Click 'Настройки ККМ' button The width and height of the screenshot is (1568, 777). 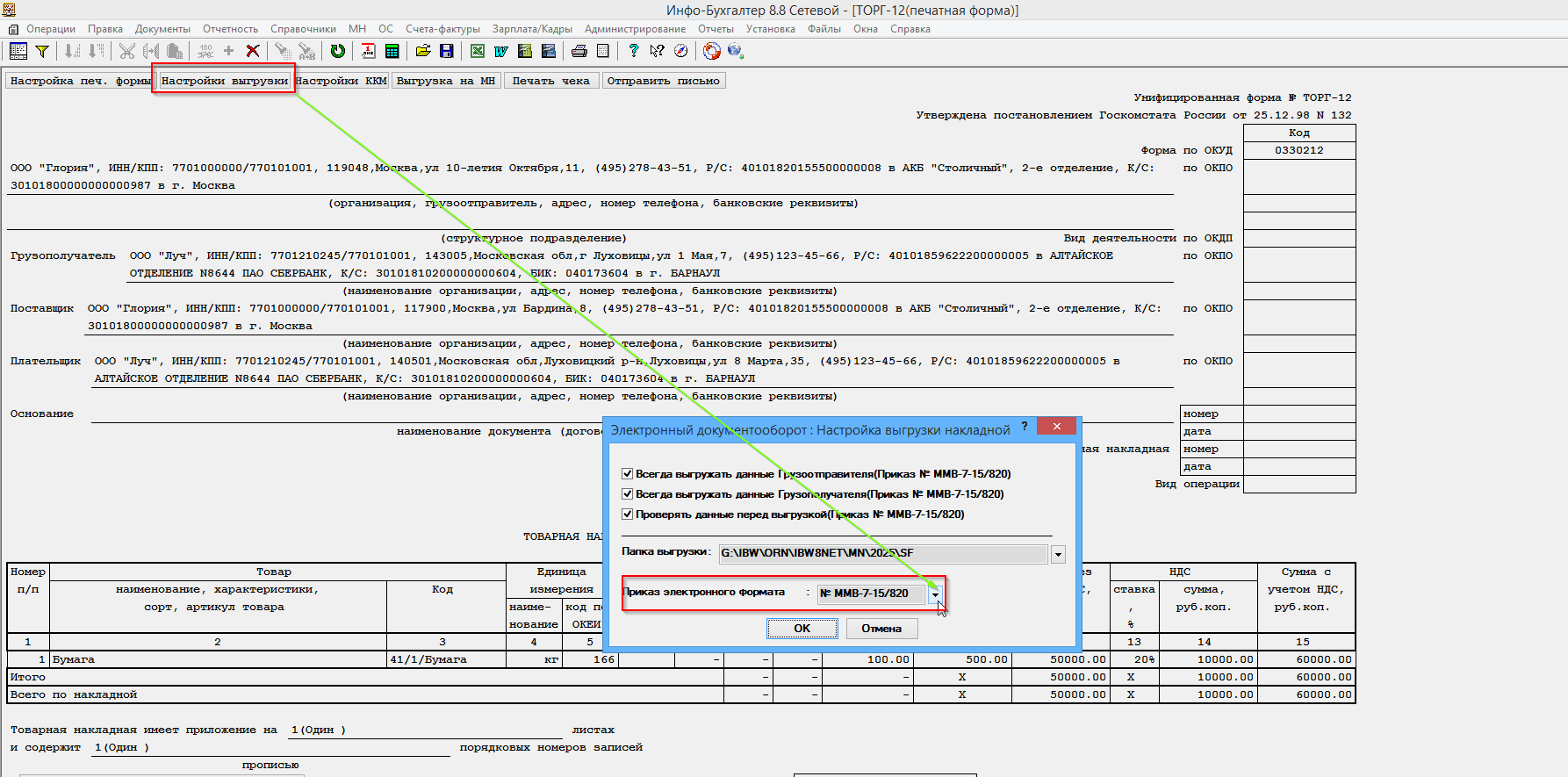342,81
